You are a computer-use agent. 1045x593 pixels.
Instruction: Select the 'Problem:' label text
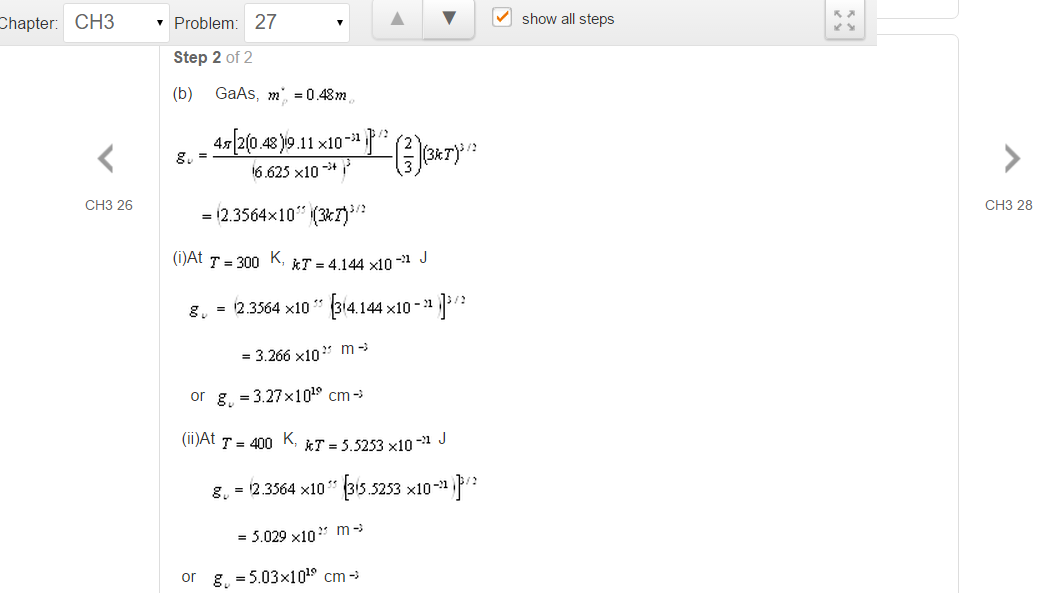[206, 23]
